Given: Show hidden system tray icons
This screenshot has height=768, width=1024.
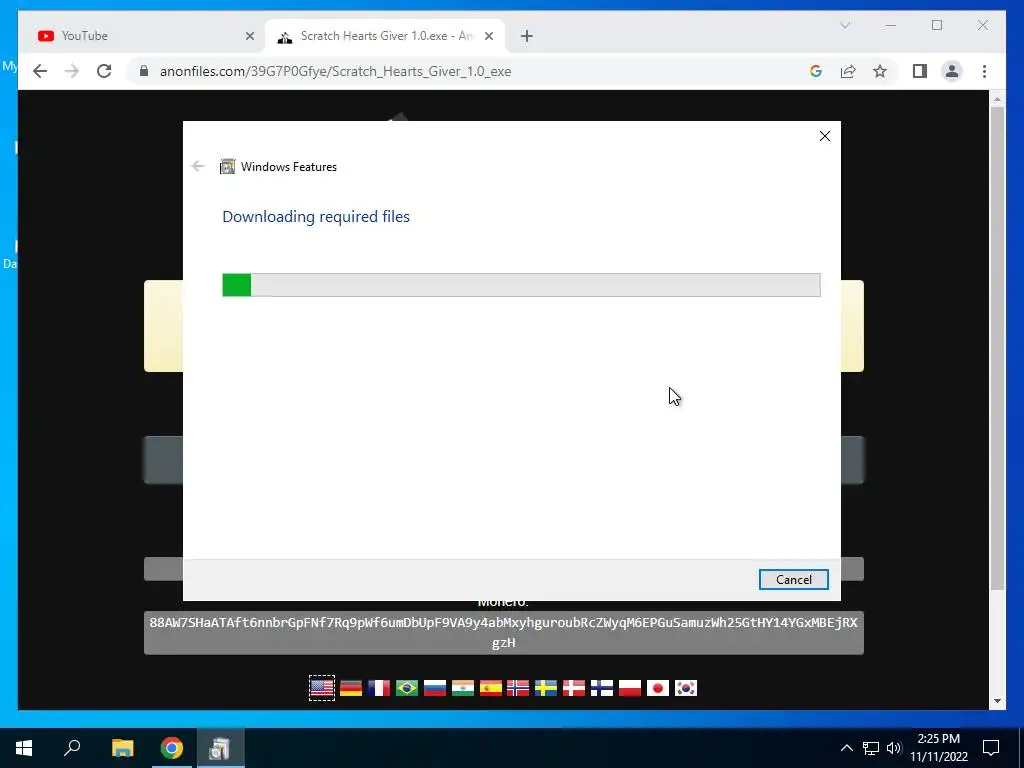Looking at the screenshot, I should coord(846,748).
